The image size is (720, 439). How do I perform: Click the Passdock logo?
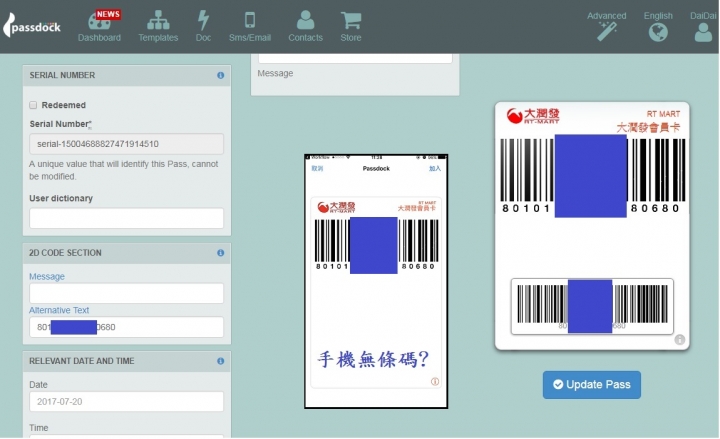click(x=32, y=25)
